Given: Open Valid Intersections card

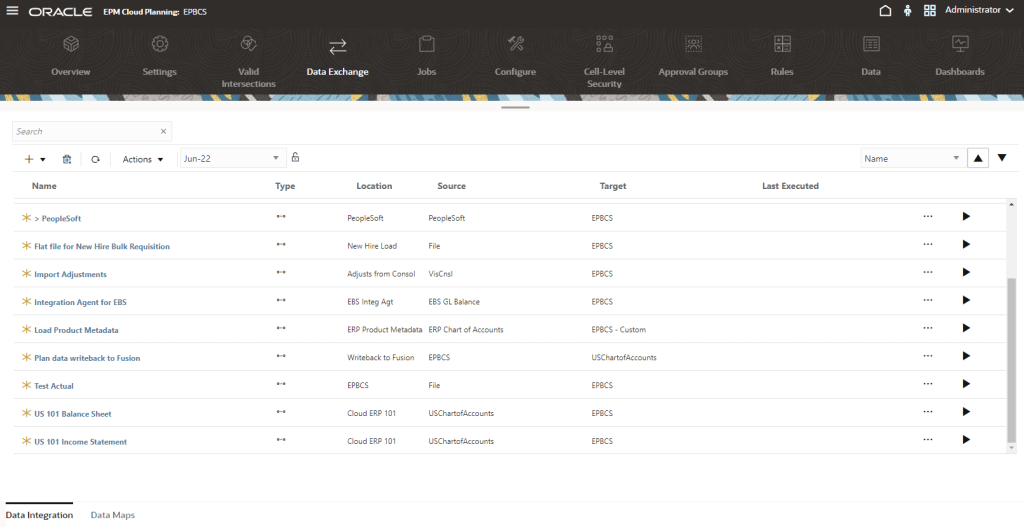Looking at the screenshot, I should click(248, 61).
